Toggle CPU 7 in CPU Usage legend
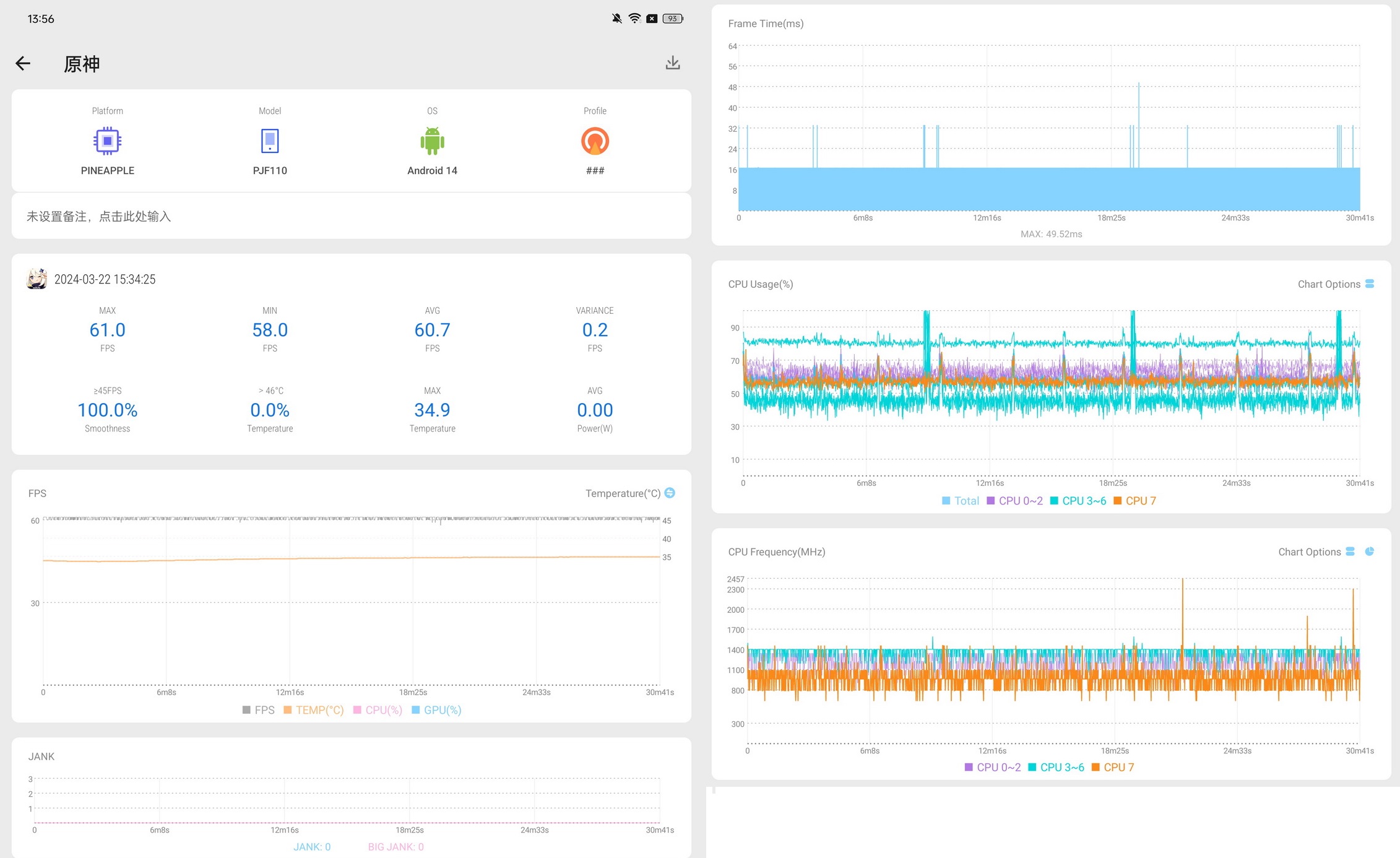 tap(1134, 500)
